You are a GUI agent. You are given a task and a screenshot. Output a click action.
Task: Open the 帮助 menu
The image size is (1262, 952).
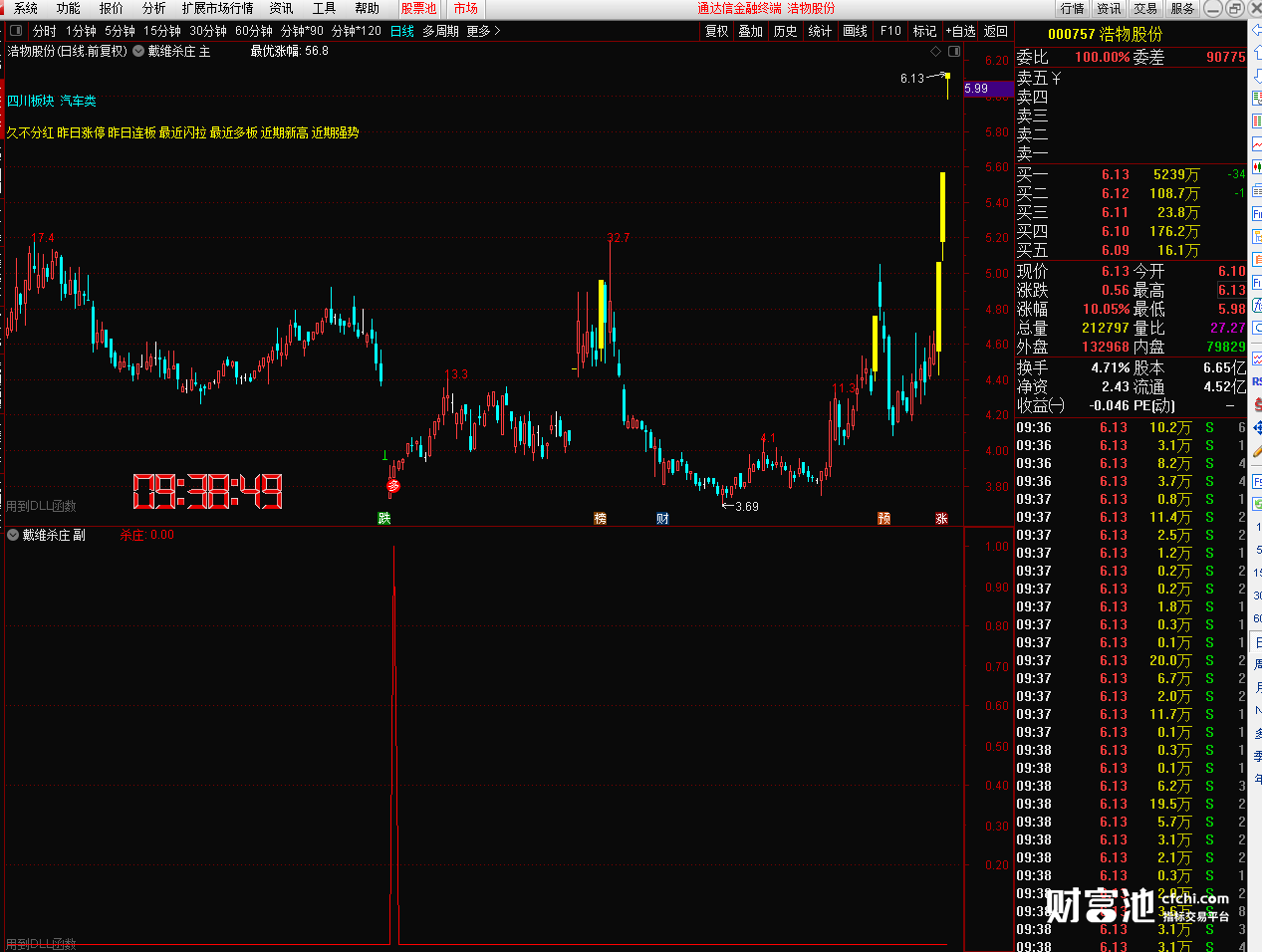368,8
